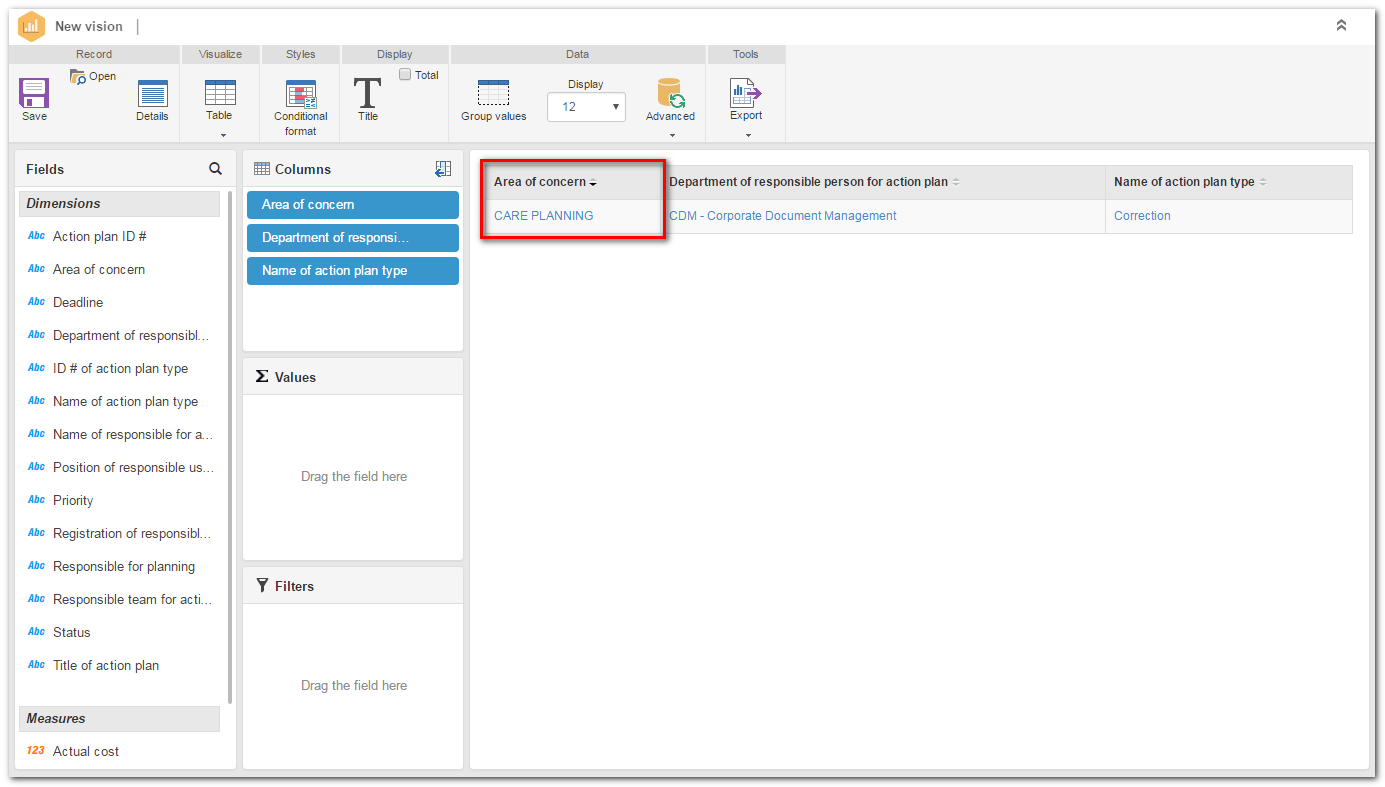The width and height of the screenshot is (1385, 787).
Task: Collapse the ribbon with double chevron
Action: coord(1342,26)
